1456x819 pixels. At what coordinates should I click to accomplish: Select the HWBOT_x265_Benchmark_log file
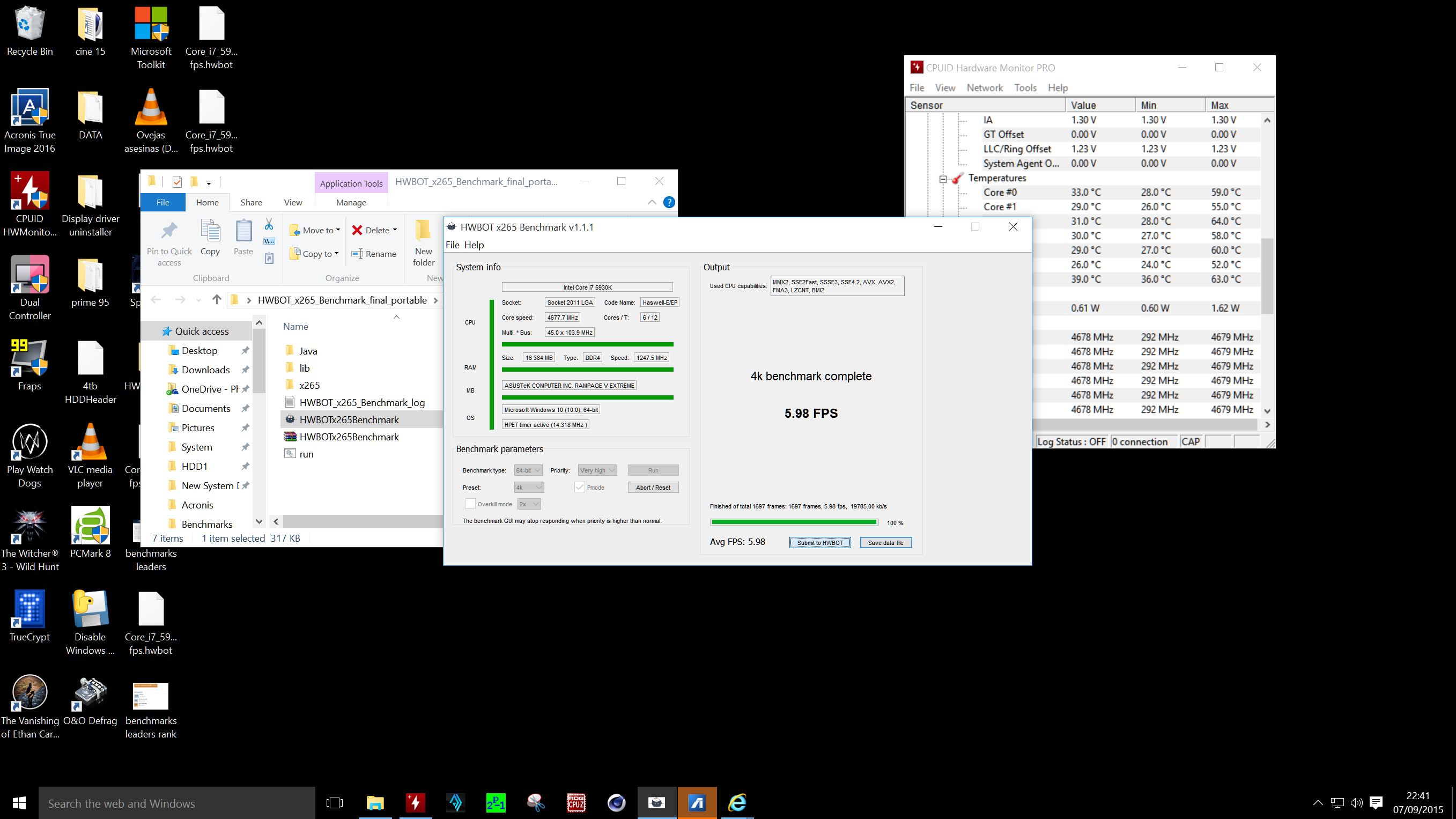click(362, 402)
